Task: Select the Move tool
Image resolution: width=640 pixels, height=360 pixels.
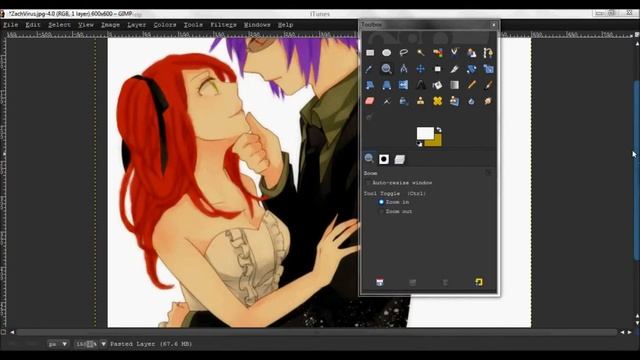Action: tap(420, 69)
